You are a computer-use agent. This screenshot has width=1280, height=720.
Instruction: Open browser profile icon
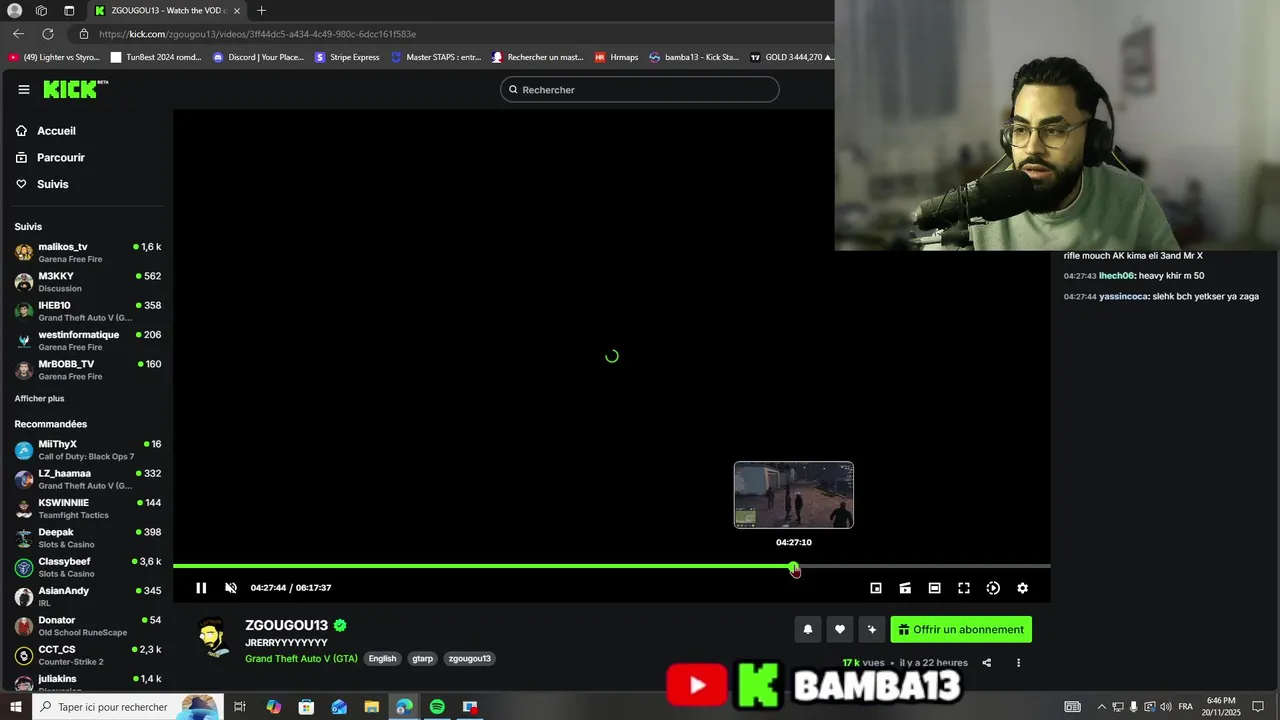[x=15, y=11]
